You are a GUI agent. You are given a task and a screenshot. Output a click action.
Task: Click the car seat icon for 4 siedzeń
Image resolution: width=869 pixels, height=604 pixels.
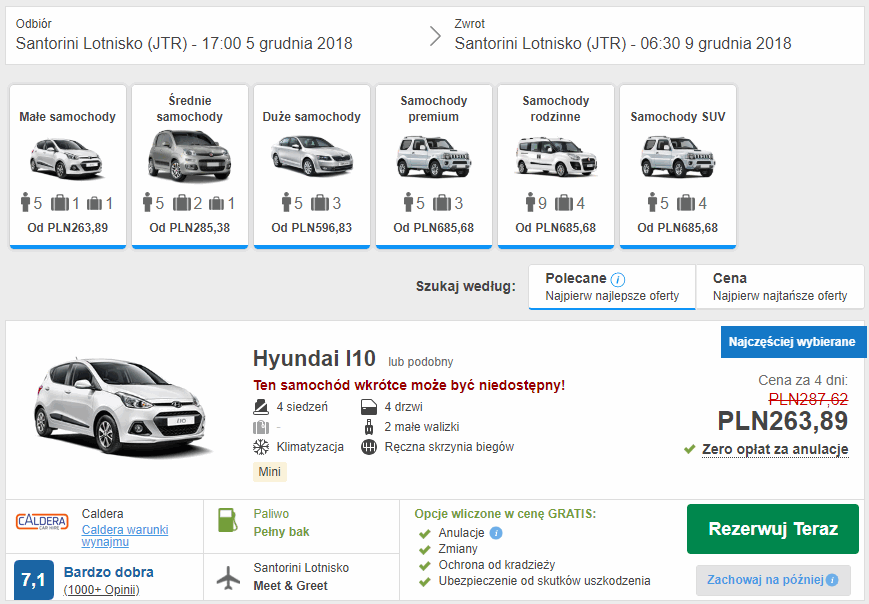click(x=261, y=407)
